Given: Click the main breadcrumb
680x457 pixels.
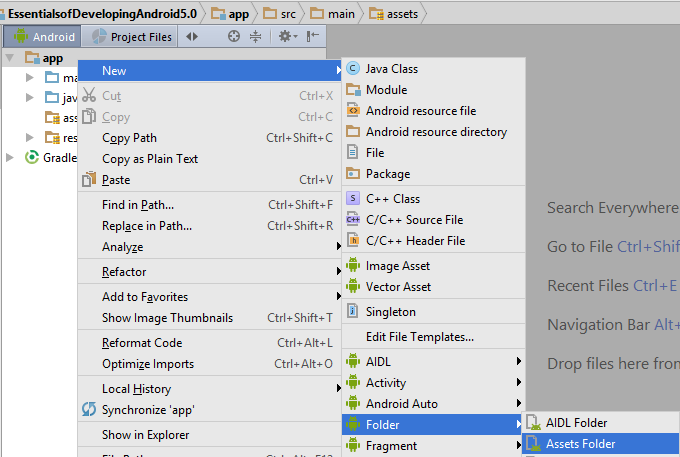Looking at the screenshot, I should pyautogui.click(x=333, y=14).
